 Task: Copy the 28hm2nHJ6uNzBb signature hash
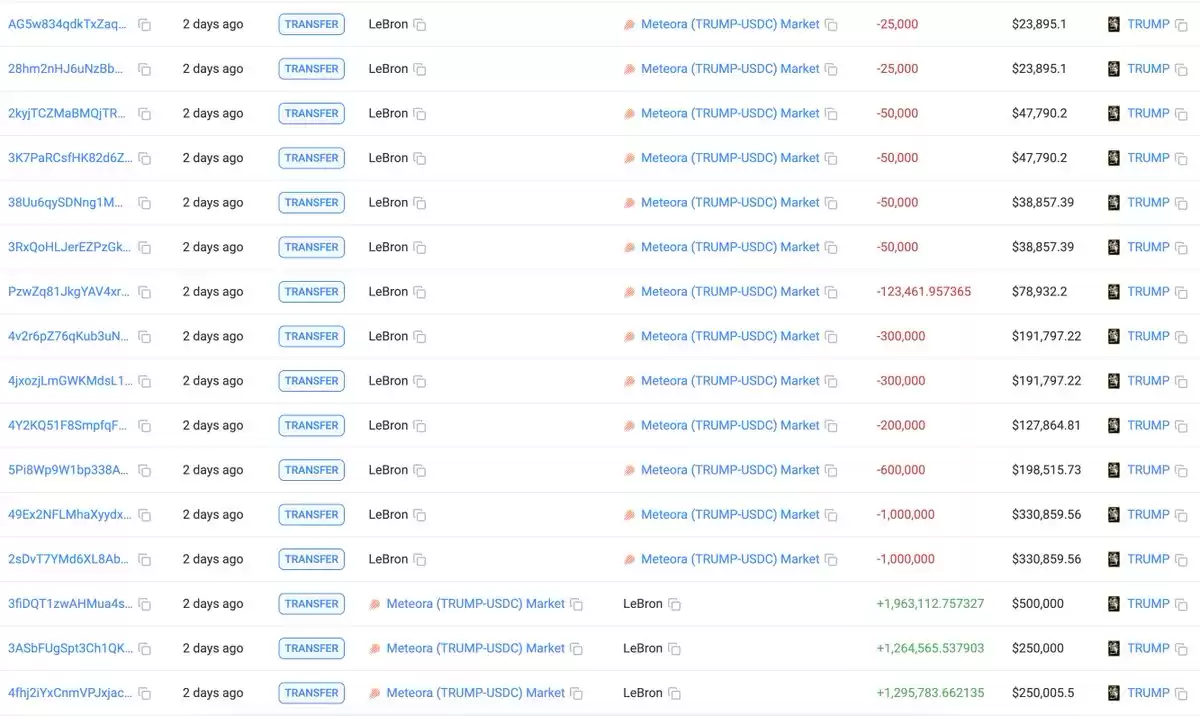click(x=145, y=69)
